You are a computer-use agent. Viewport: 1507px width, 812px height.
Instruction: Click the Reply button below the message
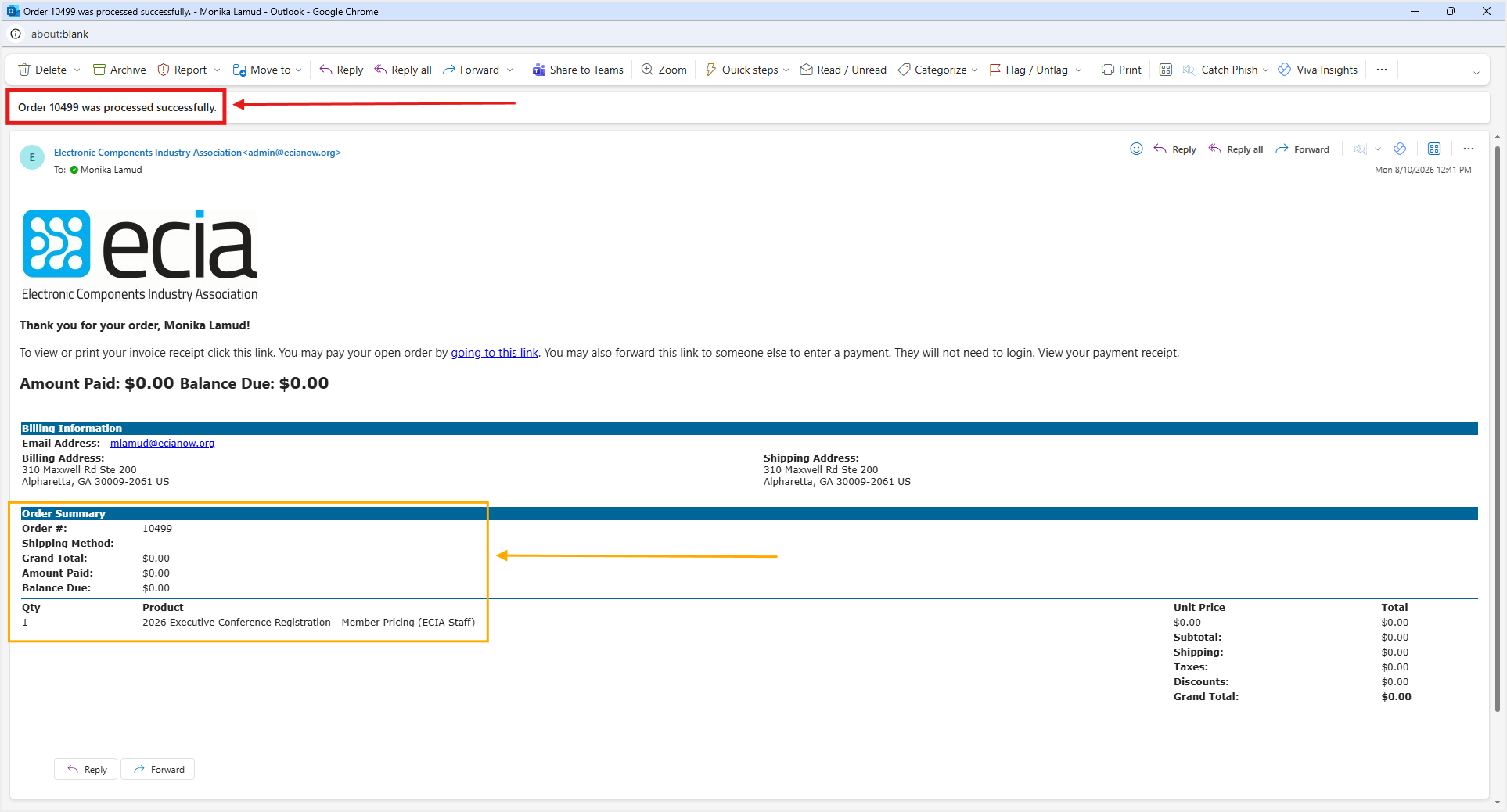86,769
